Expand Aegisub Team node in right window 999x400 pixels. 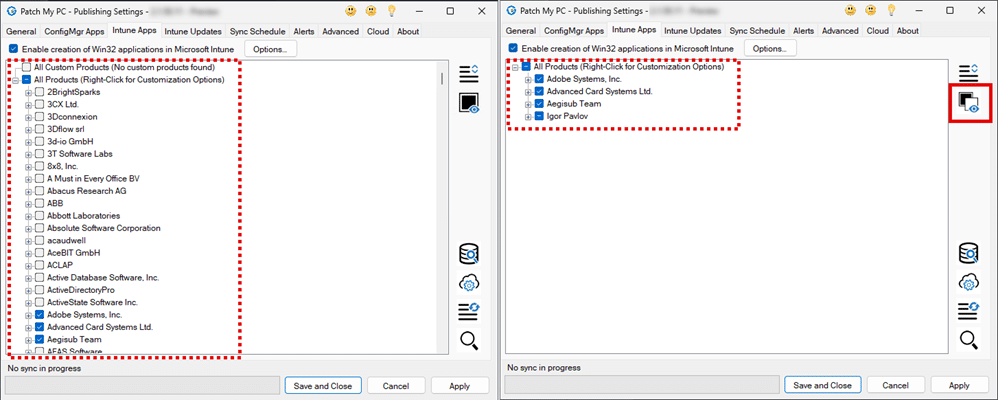coord(528,104)
